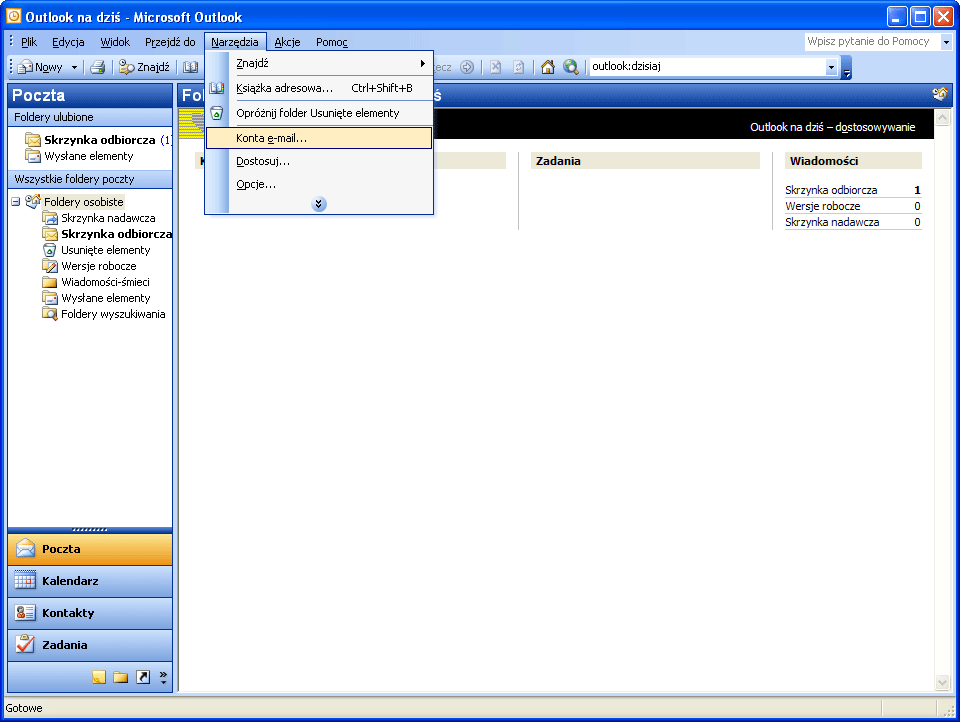
Task: Click the Home toolbar icon
Action: [548, 67]
